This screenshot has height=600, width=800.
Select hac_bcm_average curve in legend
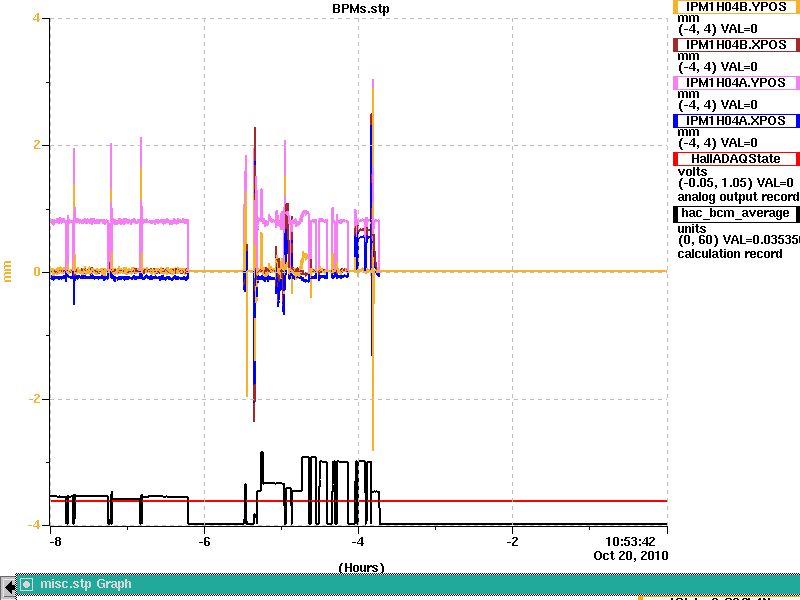point(736,213)
